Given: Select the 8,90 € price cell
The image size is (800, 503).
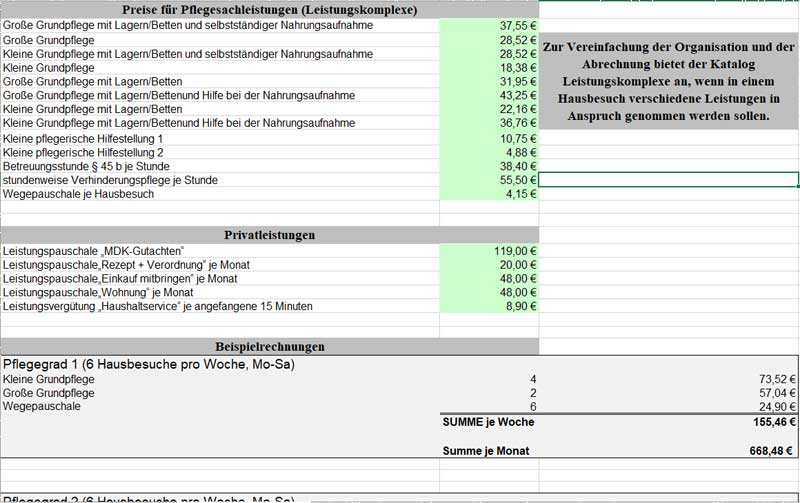Looking at the screenshot, I should [489, 306].
